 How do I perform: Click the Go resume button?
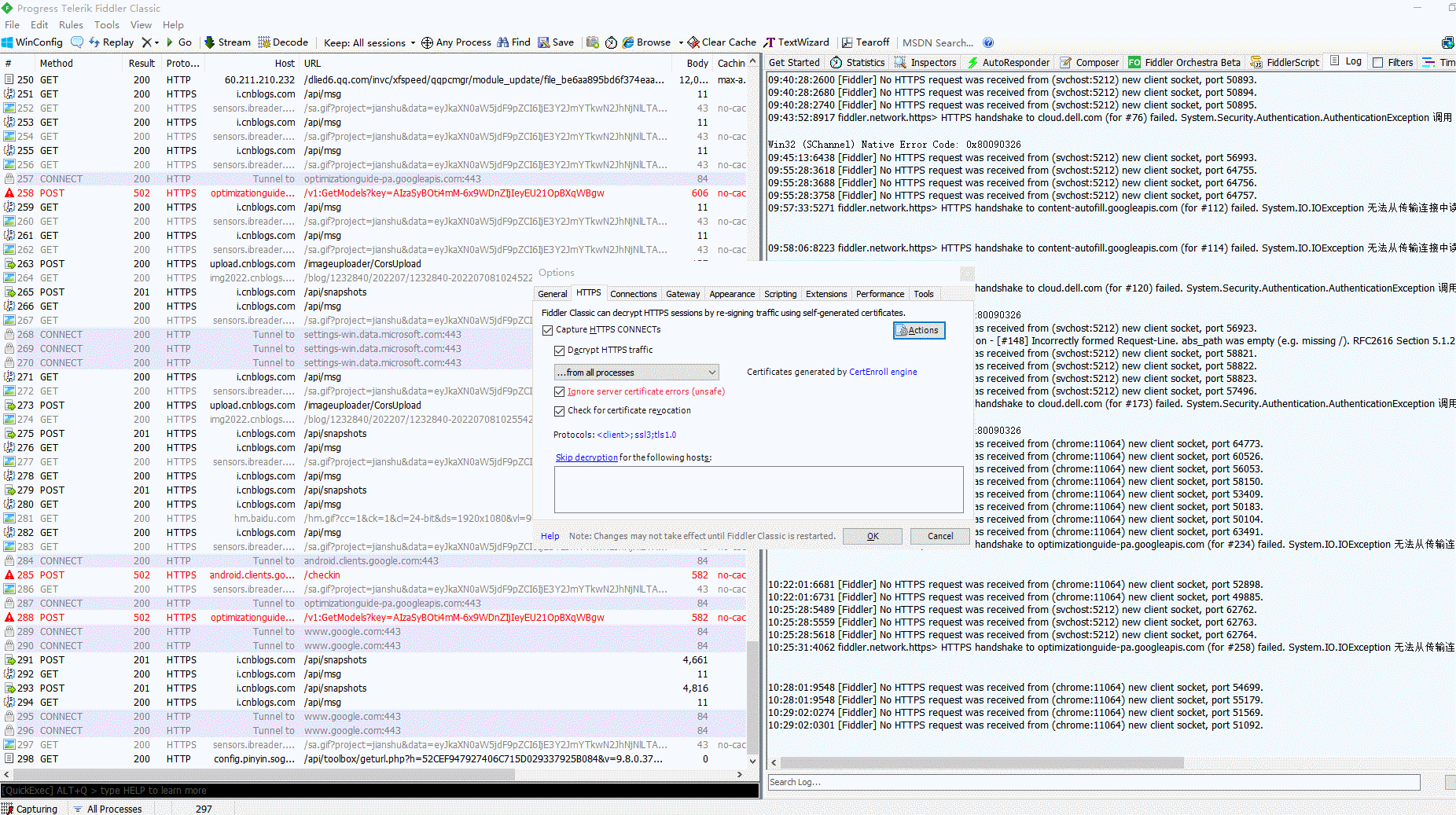point(179,42)
